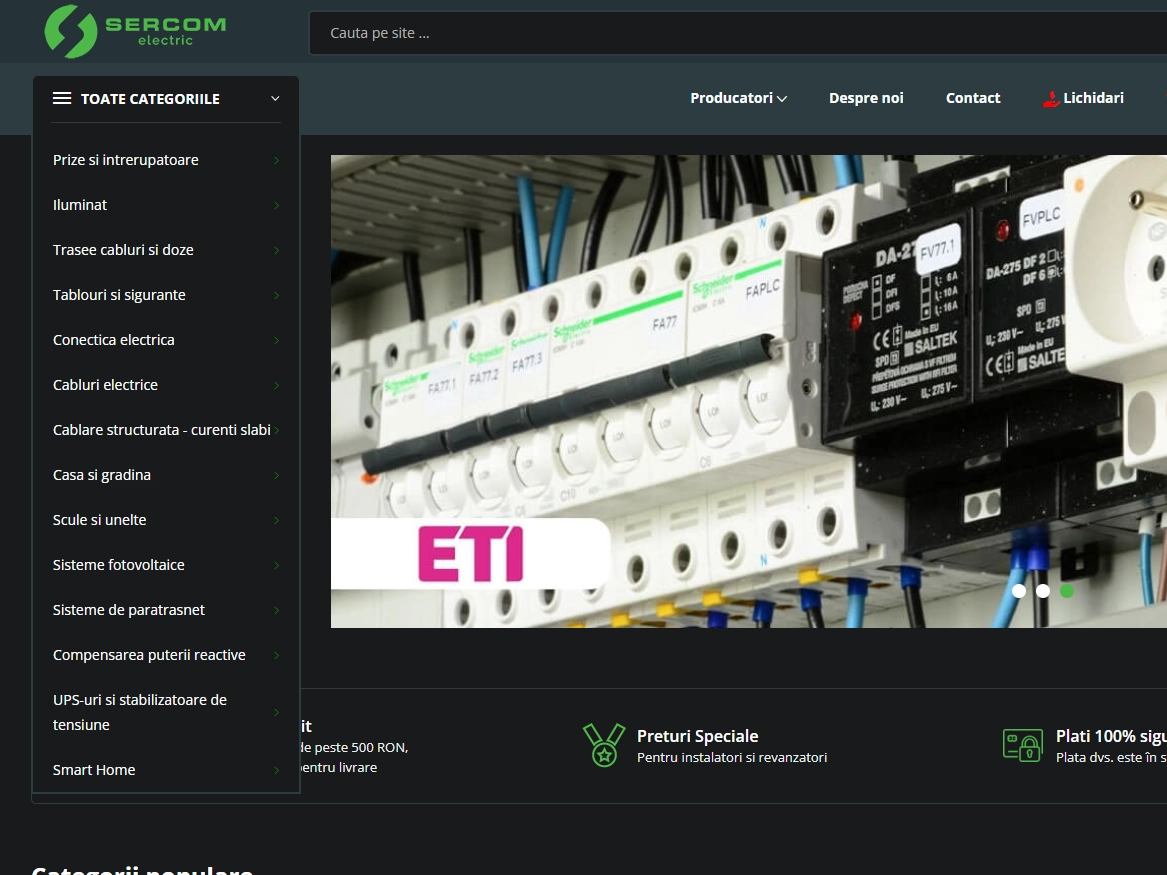Screen dimensions: 1167x875
Task: Click the red icon beside Lichidari
Action: point(1051,98)
